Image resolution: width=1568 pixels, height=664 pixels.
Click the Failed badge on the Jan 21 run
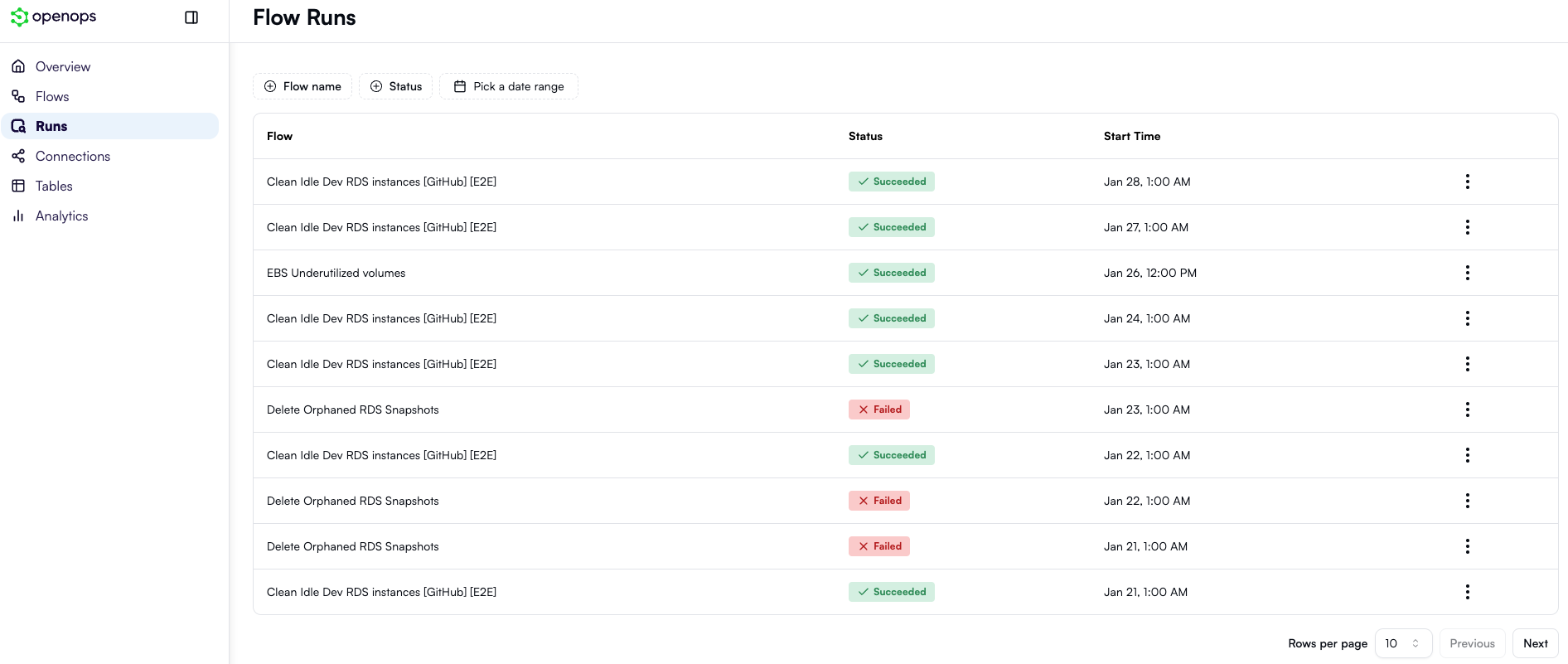coord(879,546)
